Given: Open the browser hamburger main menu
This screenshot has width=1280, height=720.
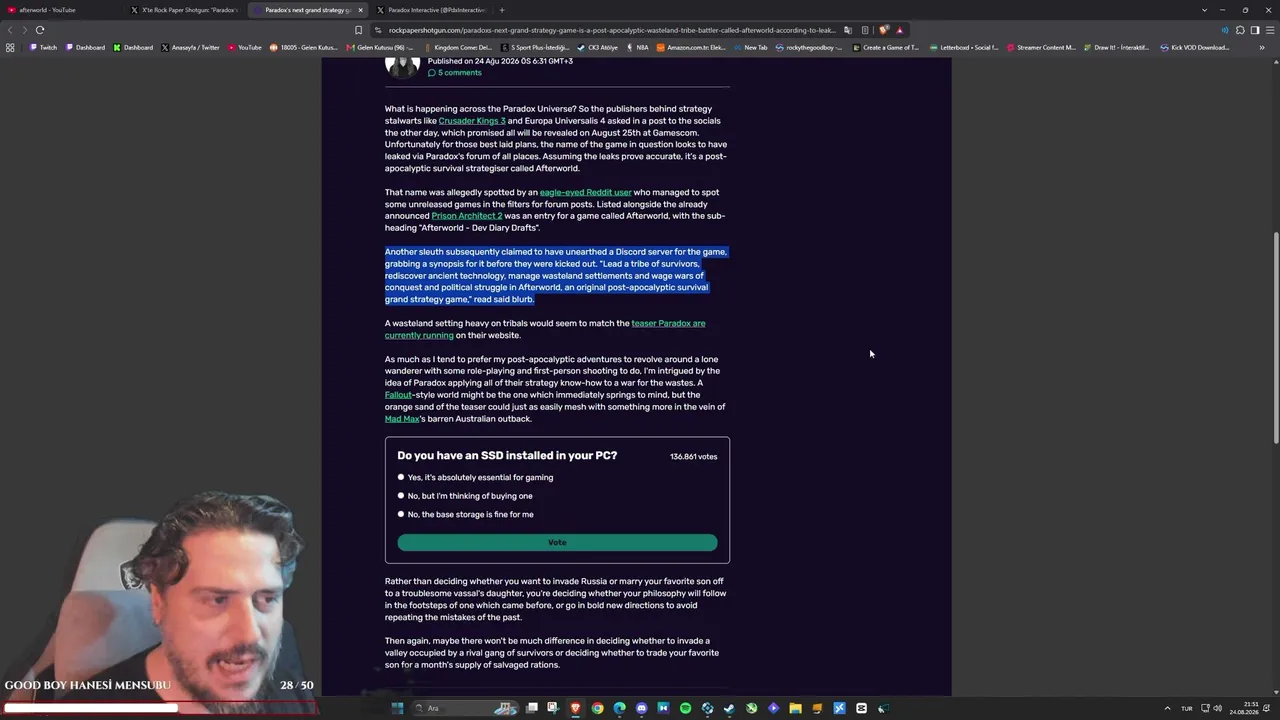Looking at the screenshot, I should 1270,30.
